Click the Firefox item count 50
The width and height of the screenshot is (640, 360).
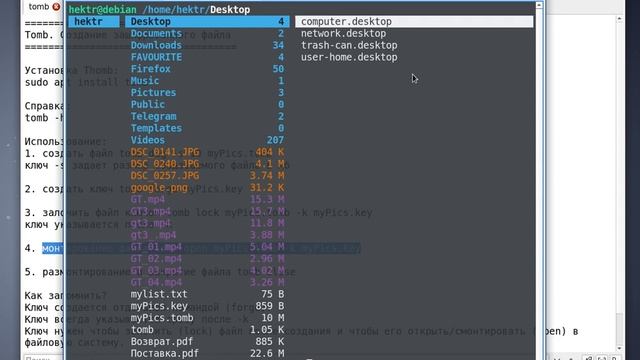coord(278,69)
